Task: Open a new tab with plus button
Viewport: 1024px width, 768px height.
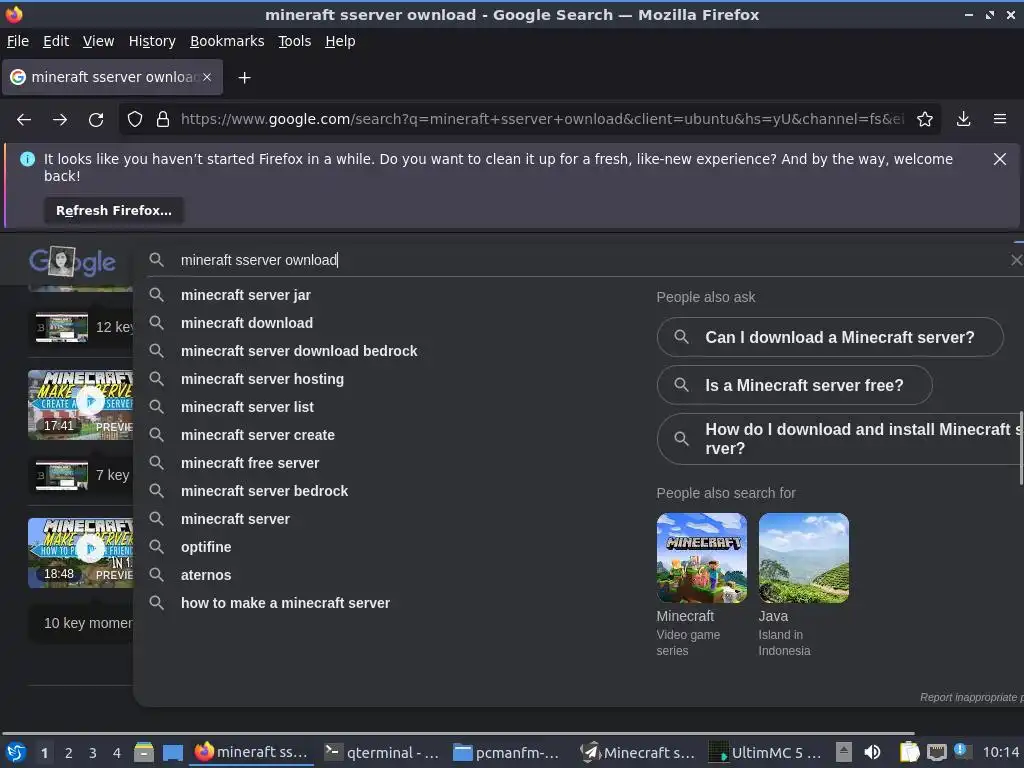Action: pyautogui.click(x=244, y=78)
